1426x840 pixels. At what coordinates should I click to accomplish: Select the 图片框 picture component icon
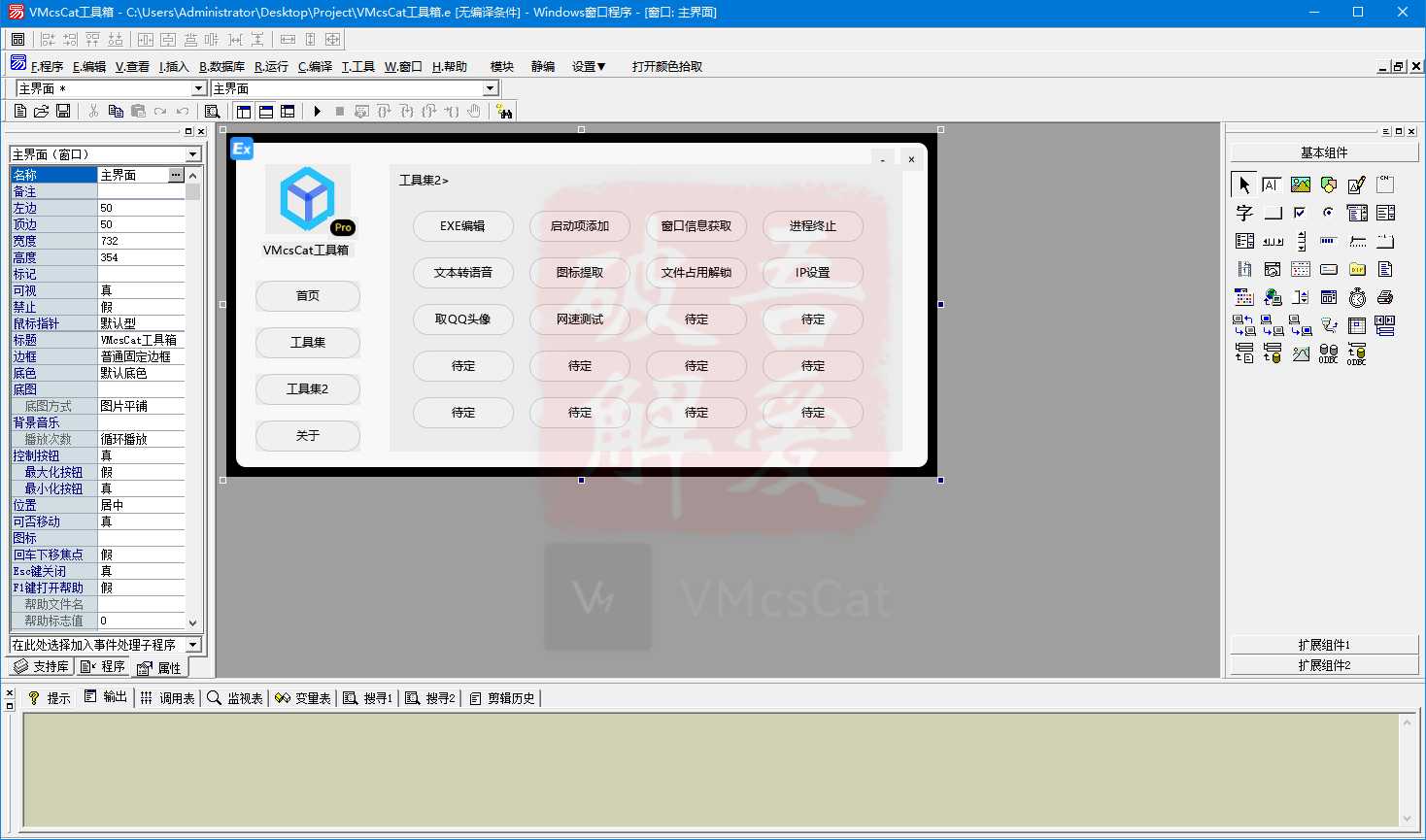click(1301, 184)
